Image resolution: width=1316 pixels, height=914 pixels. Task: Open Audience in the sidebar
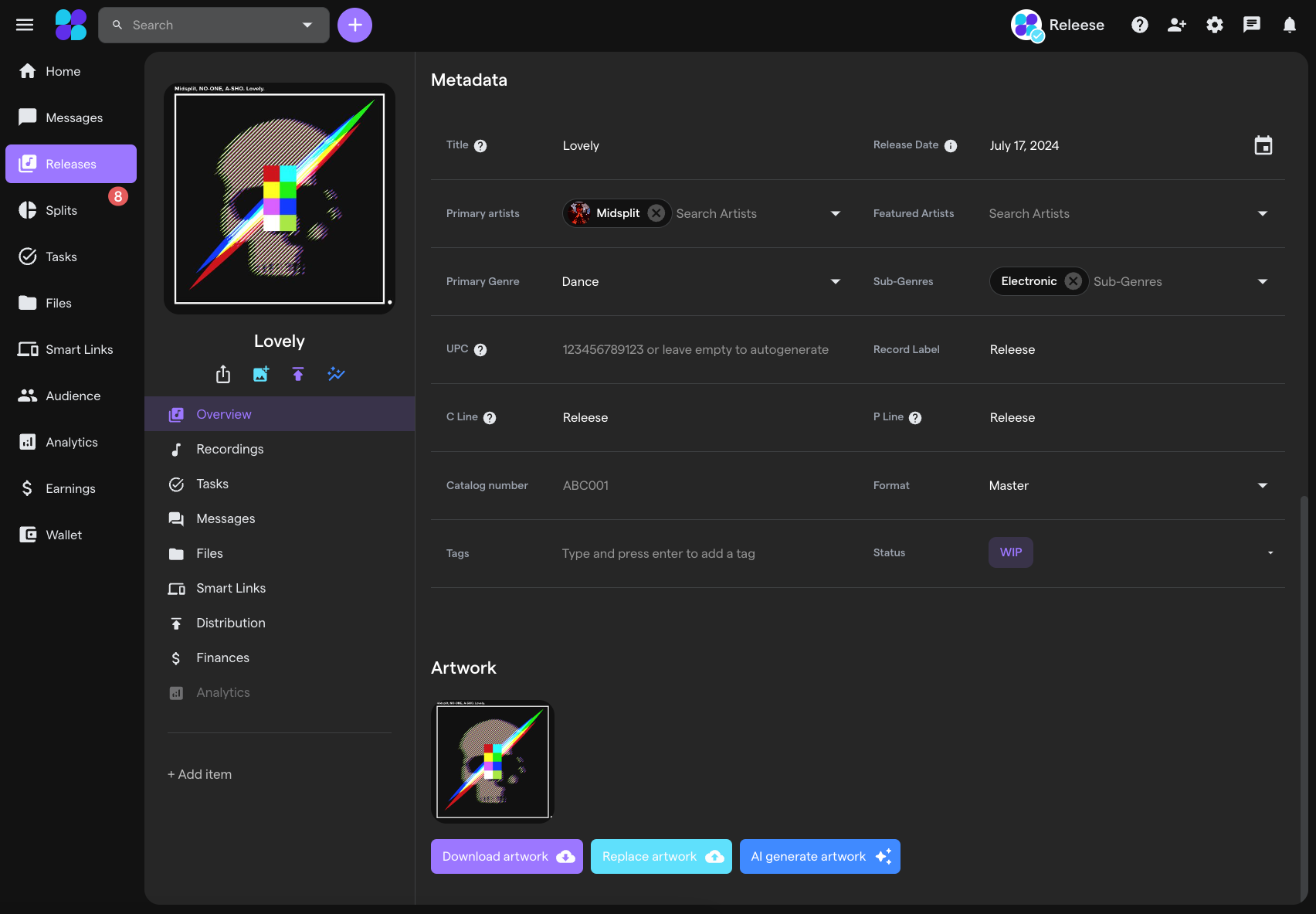71,396
